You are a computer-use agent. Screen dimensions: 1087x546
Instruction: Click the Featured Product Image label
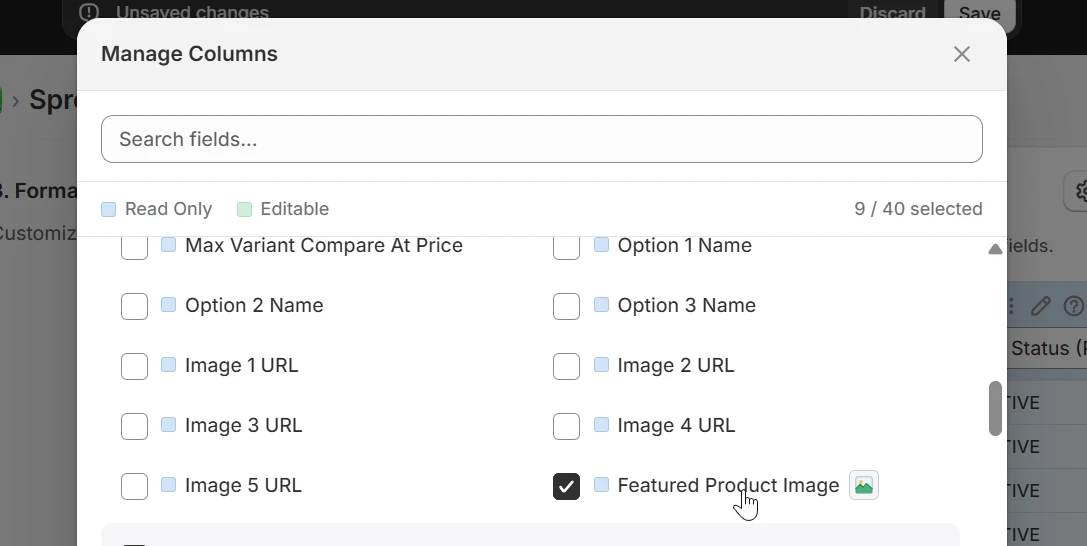(728, 486)
